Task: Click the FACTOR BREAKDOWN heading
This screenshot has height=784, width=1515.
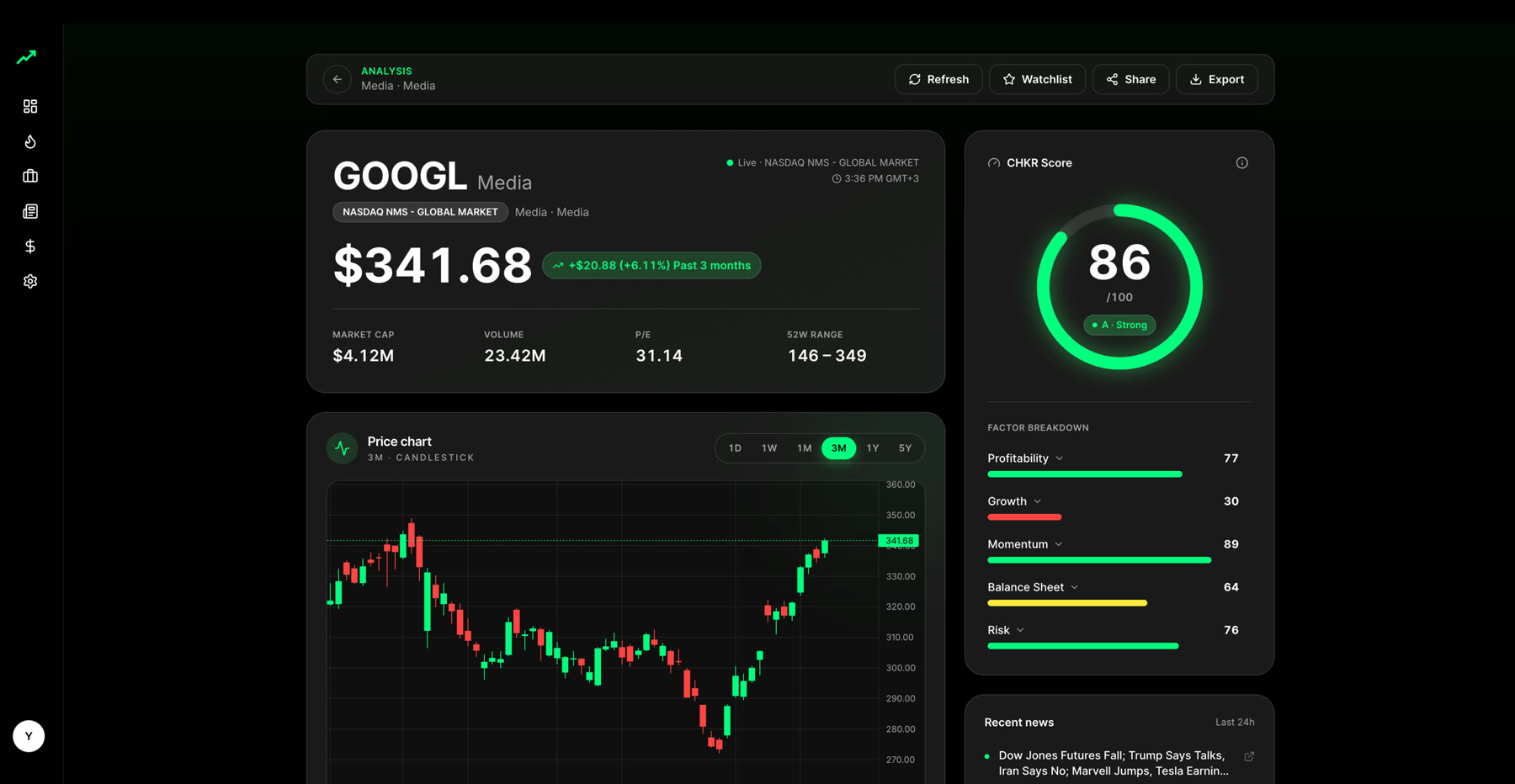Action: tap(1038, 428)
